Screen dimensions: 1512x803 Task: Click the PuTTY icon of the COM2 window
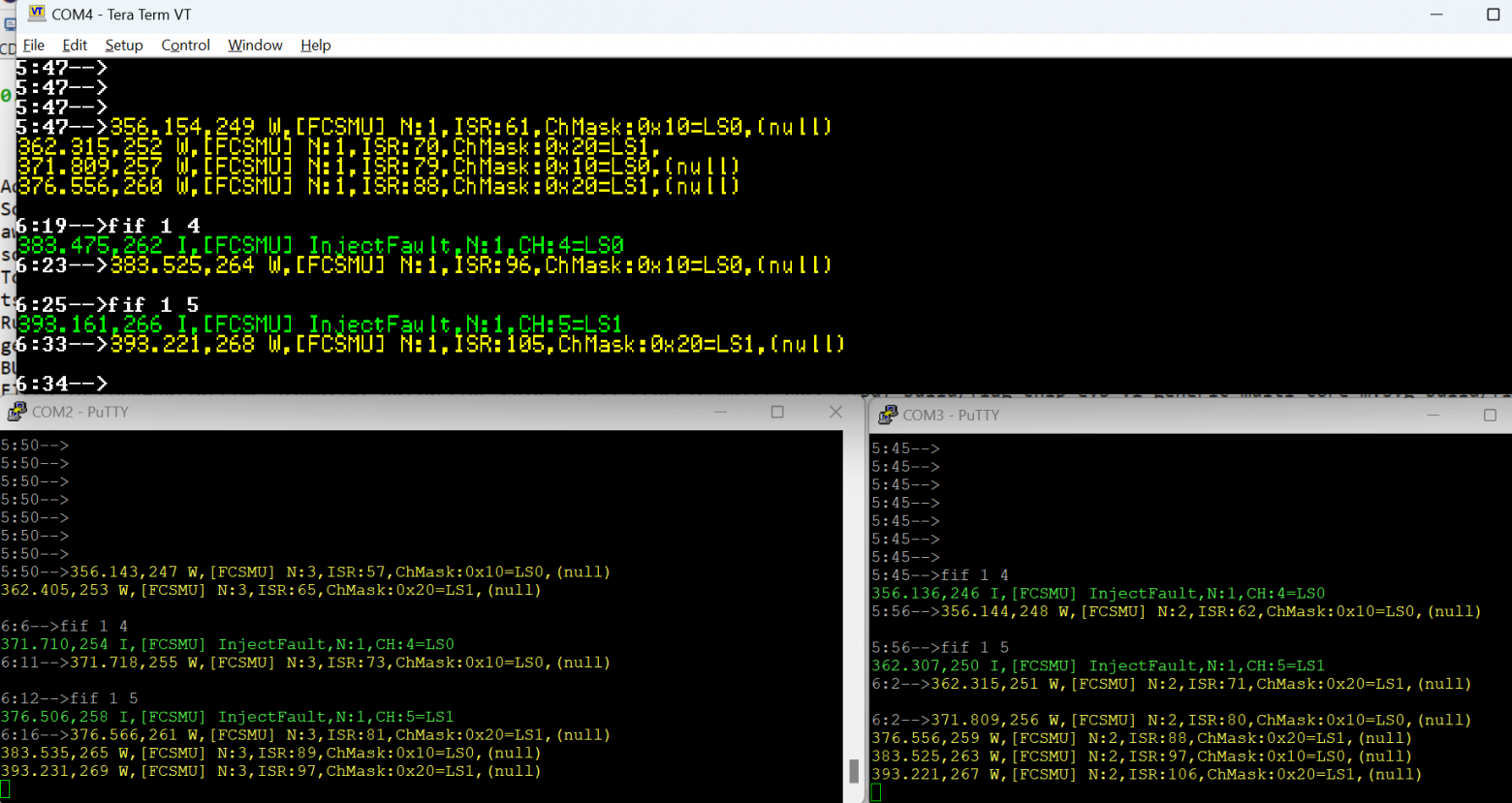(x=16, y=412)
